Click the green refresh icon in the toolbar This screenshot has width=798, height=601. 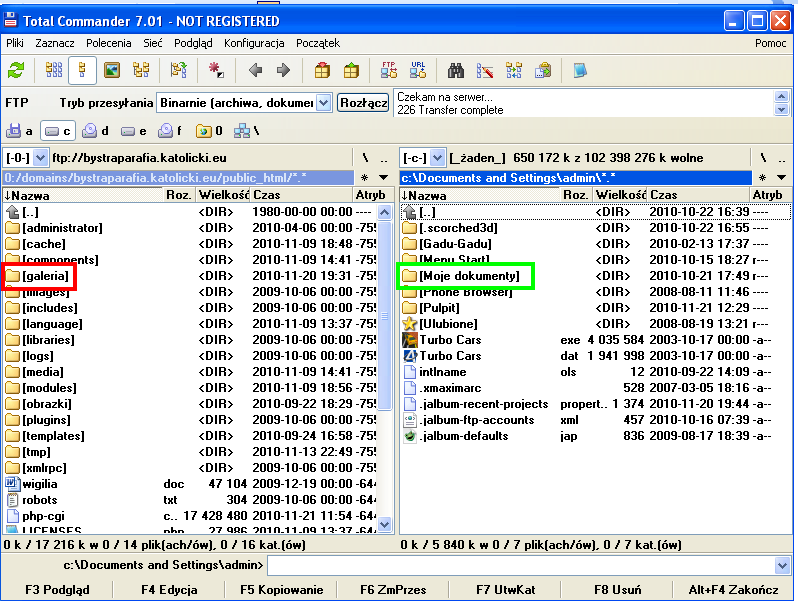click(x=16, y=70)
